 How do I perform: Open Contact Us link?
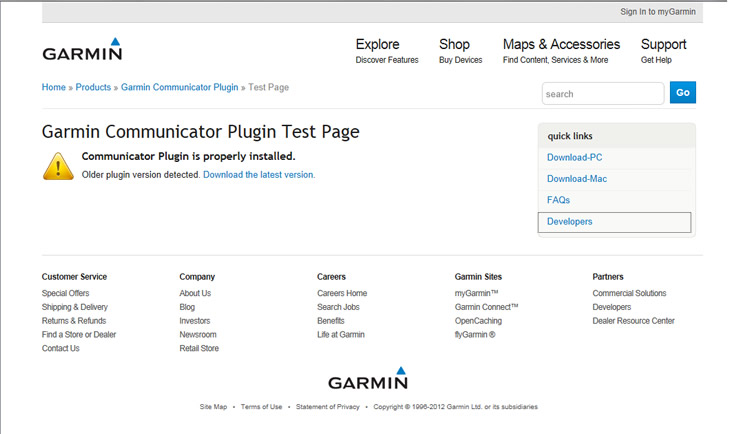point(61,348)
